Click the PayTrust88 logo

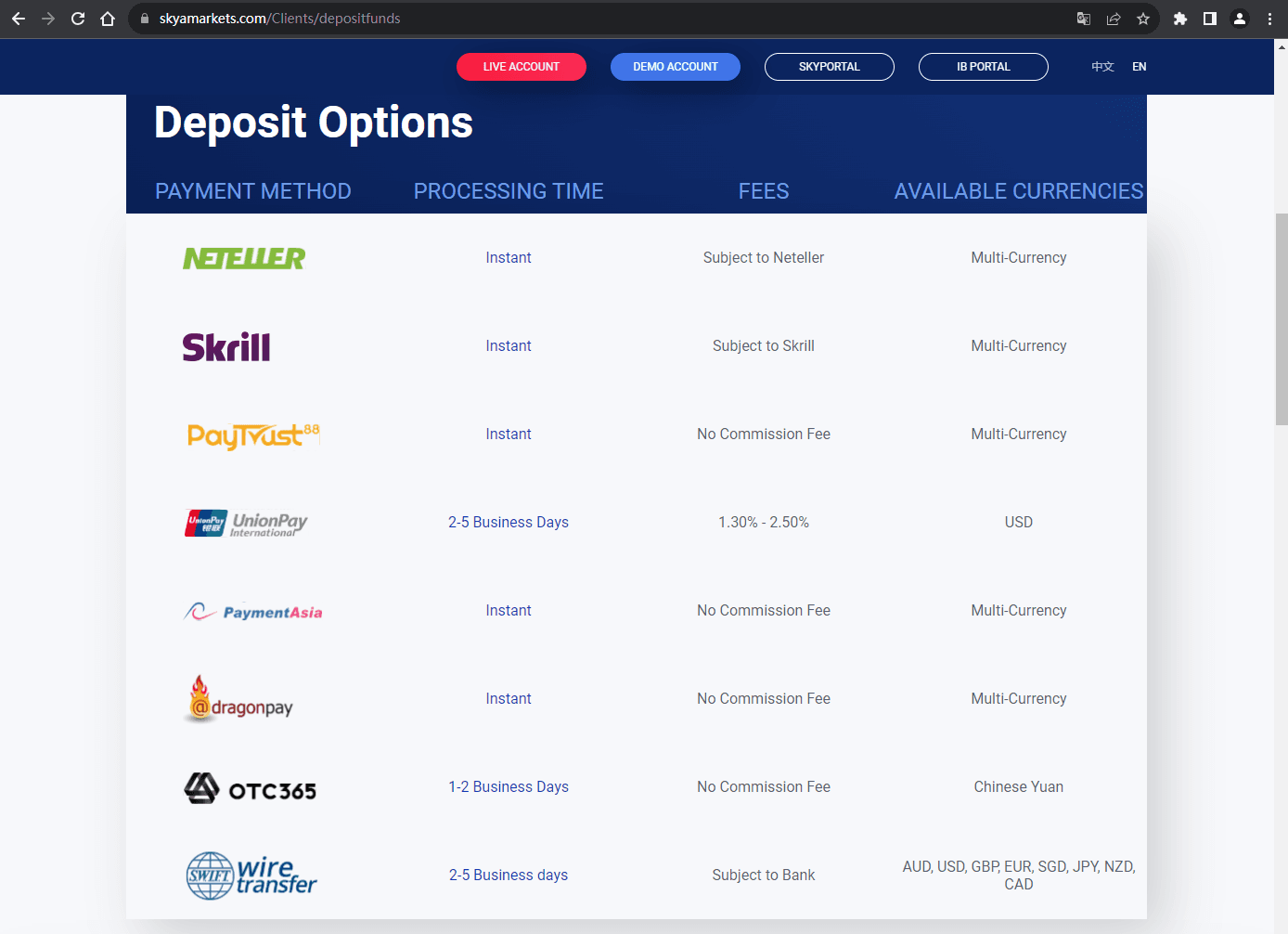(253, 435)
